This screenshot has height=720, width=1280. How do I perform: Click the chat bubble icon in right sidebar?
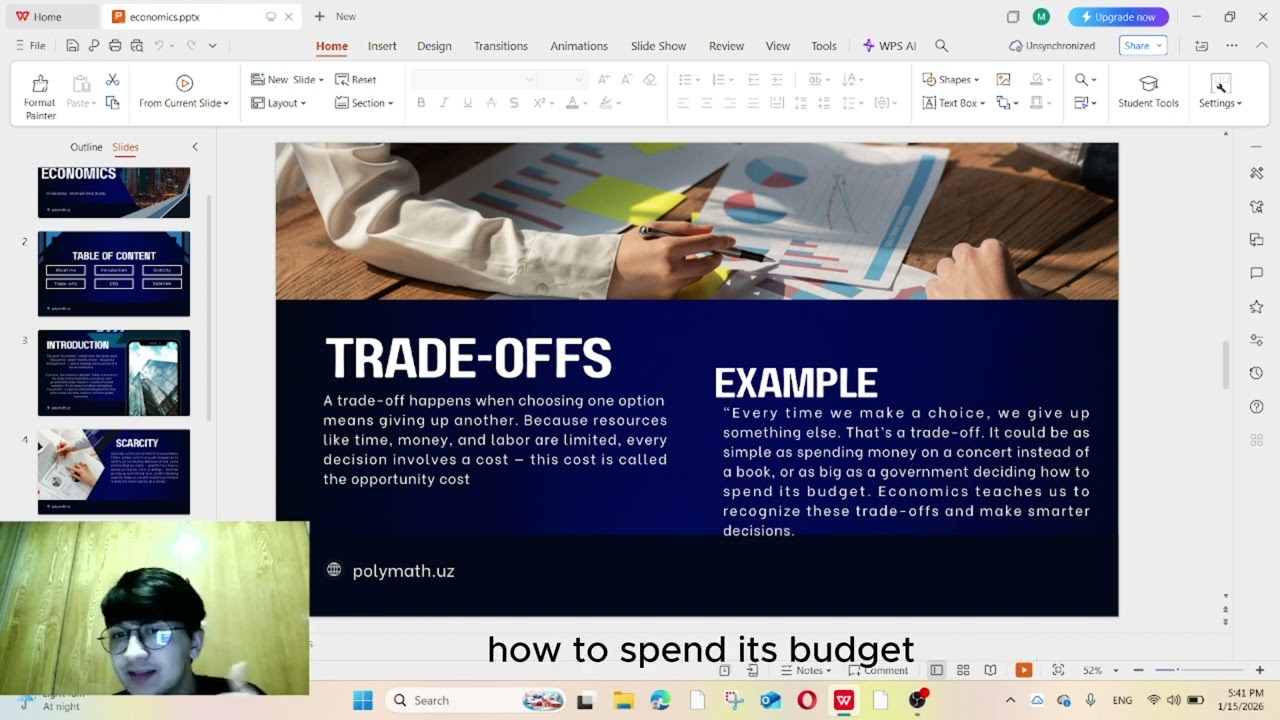point(1257,273)
